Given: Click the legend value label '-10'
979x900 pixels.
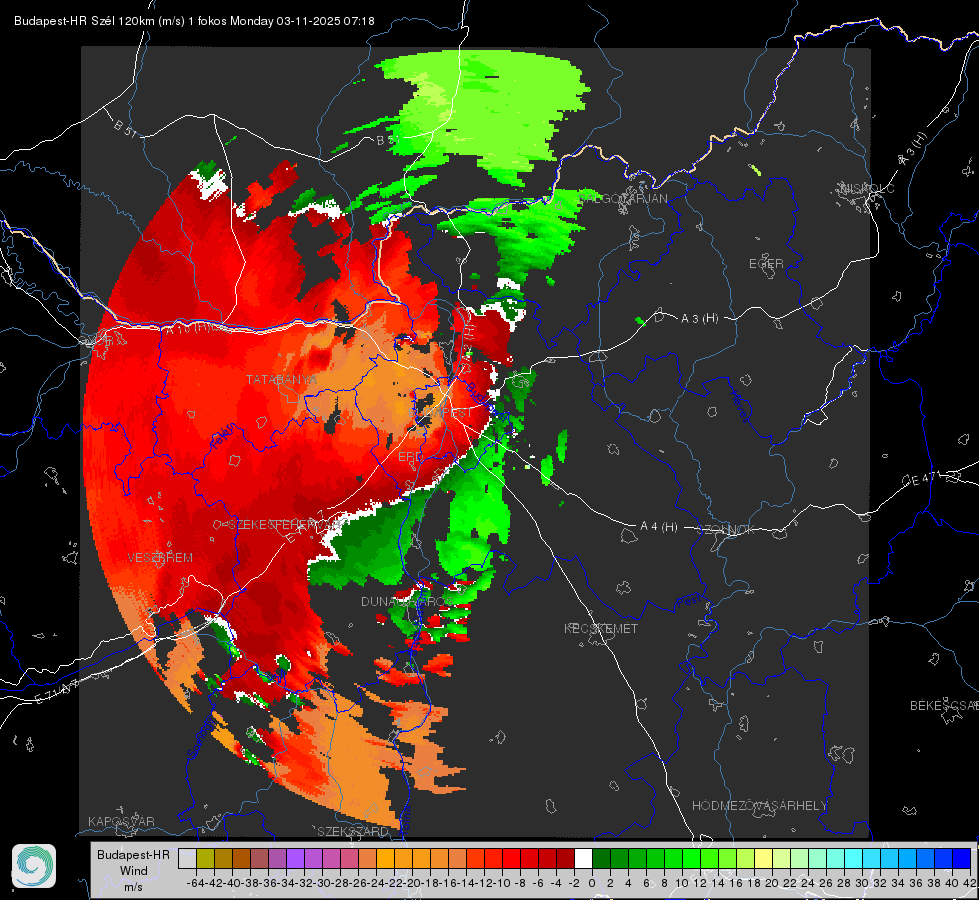Looking at the screenshot, I should 502,883.
